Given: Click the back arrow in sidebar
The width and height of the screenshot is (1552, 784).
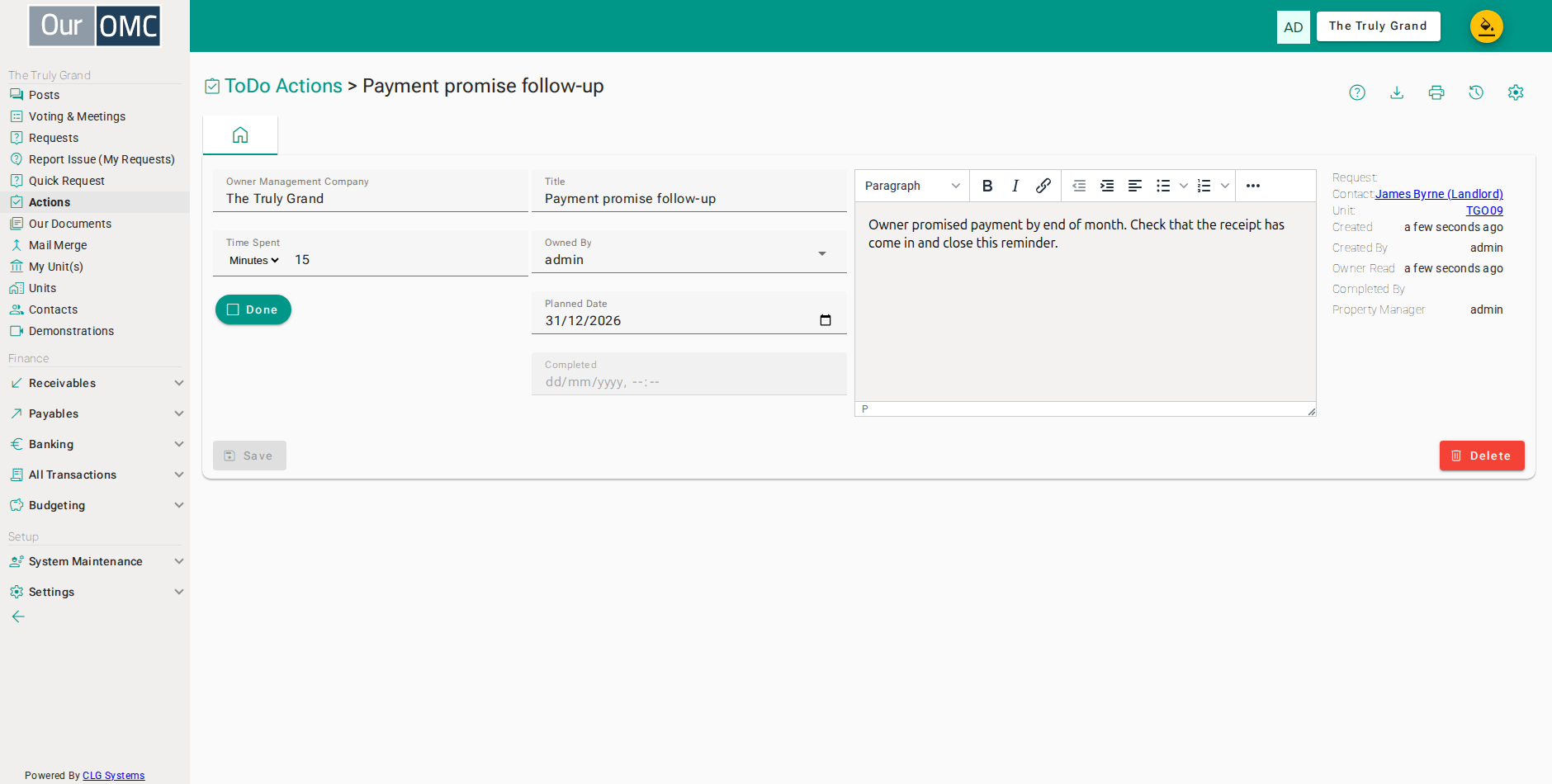Looking at the screenshot, I should click(x=18, y=616).
